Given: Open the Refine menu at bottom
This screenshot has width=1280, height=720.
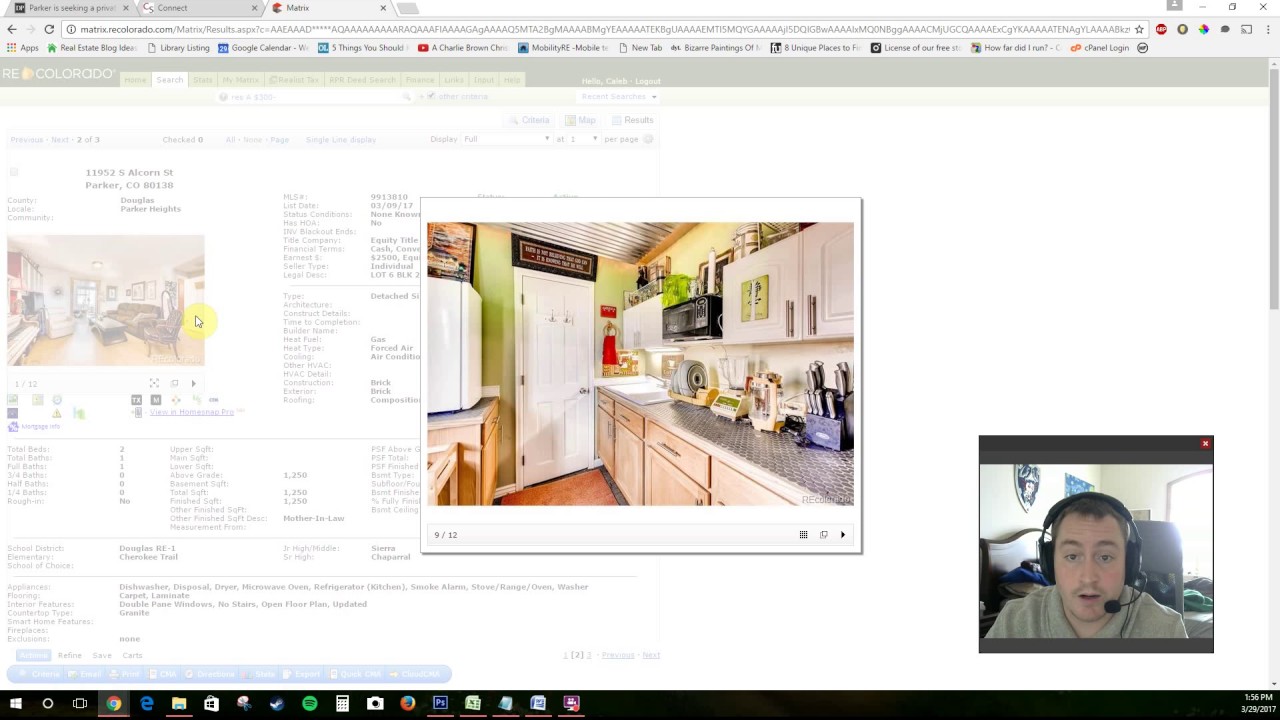Looking at the screenshot, I should tap(69, 656).
